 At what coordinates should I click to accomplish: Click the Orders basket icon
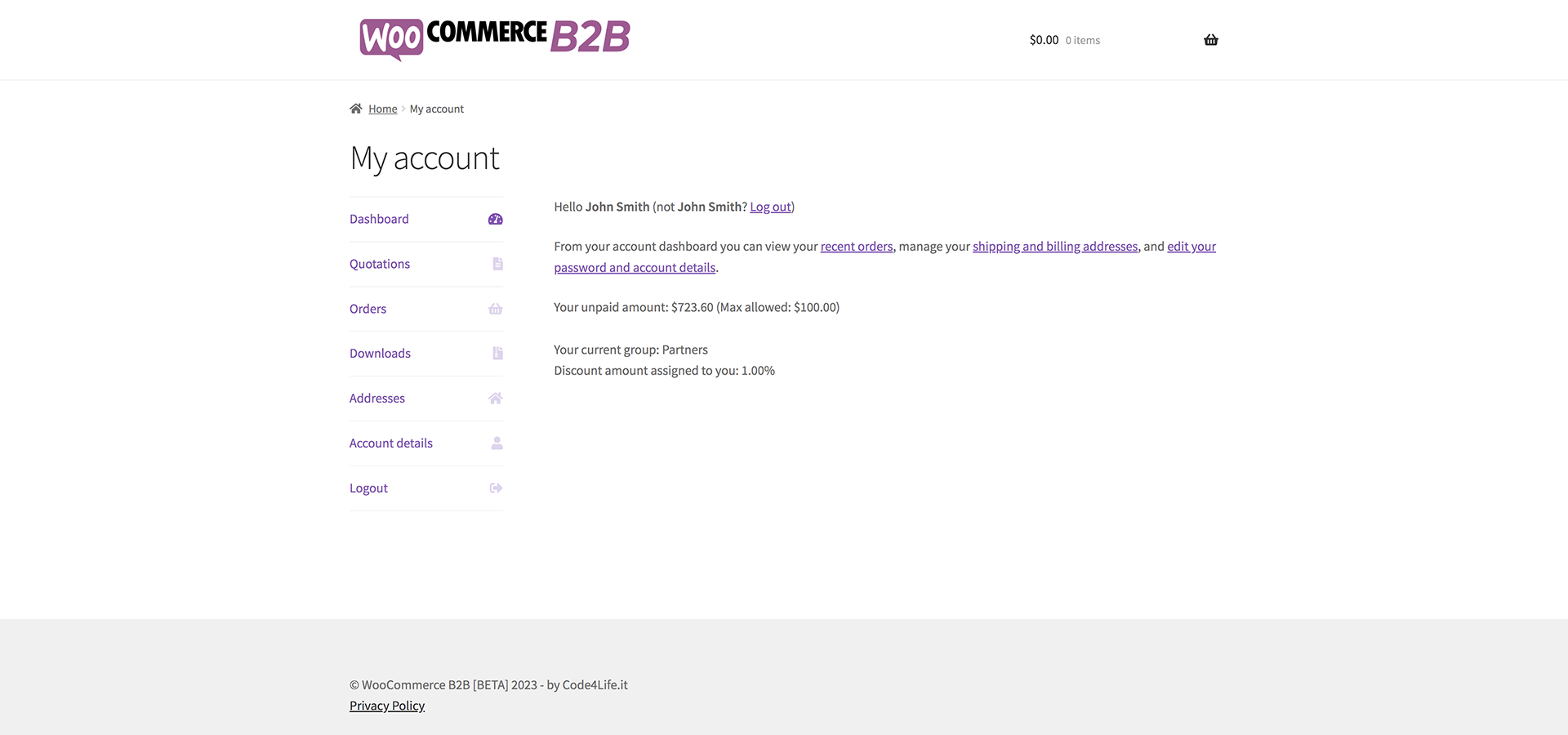pyautogui.click(x=496, y=309)
